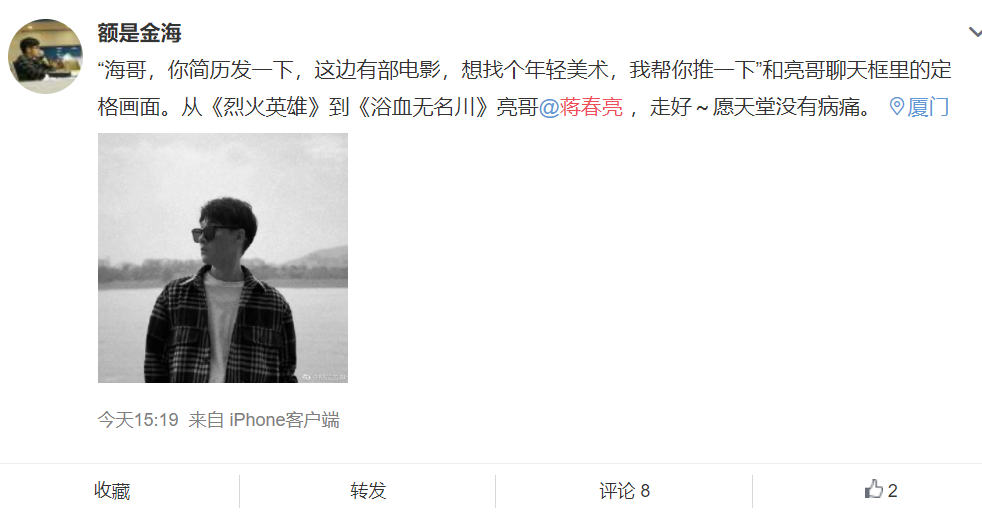Click the sunglasses man in the photo
This screenshot has height=517, width=982.
point(220,291)
